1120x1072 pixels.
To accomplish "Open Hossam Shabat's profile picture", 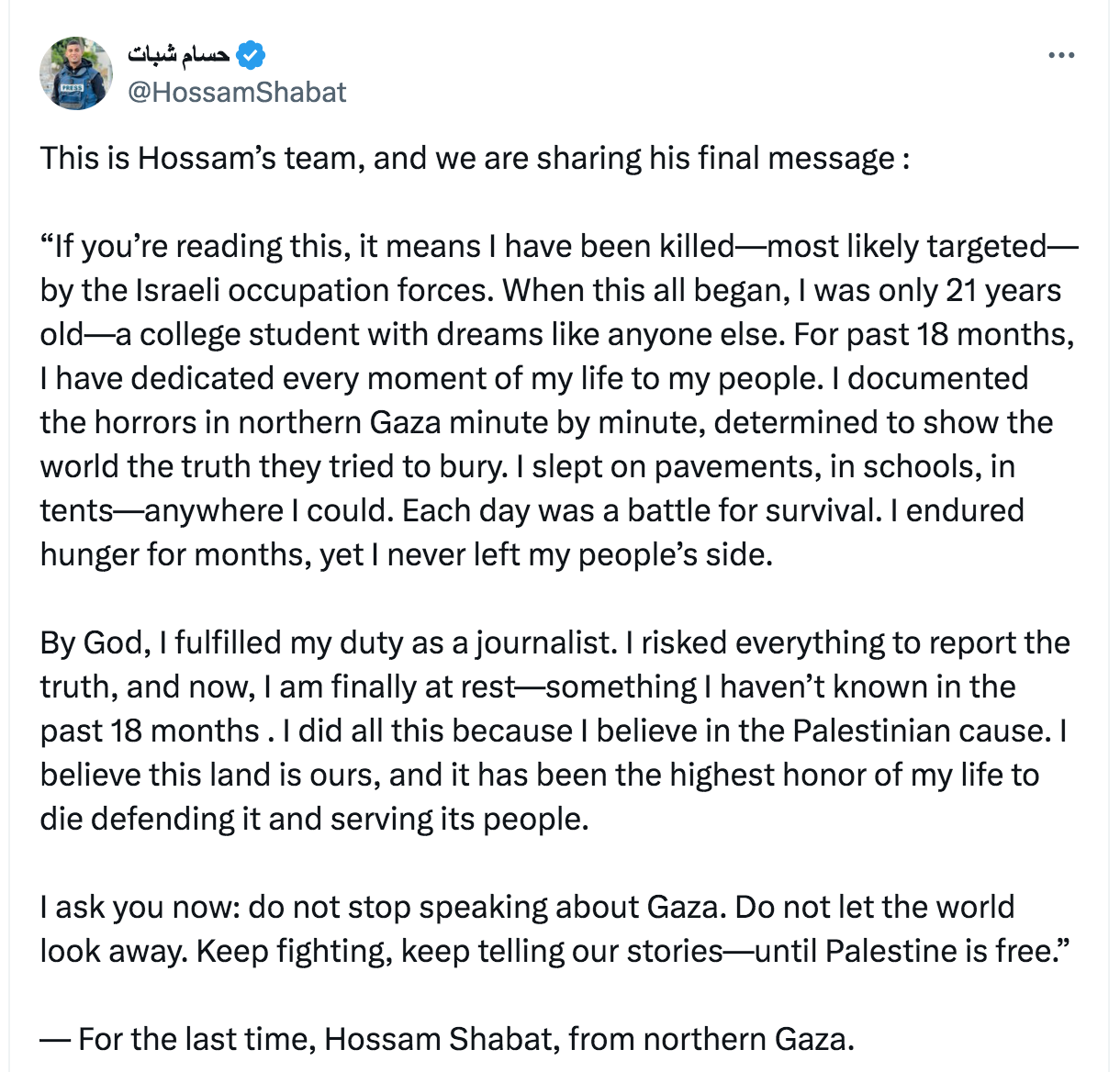I will pos(76,74).
